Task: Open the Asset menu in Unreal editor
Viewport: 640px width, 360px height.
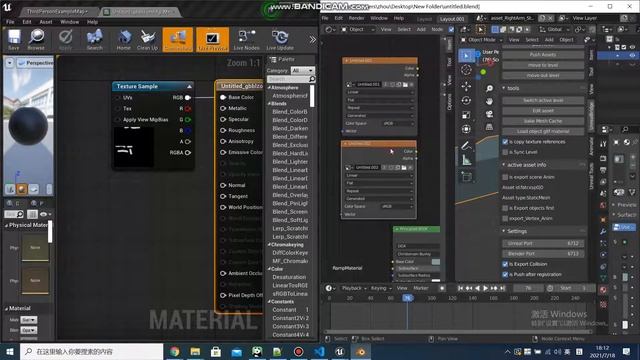Action: 46,22
